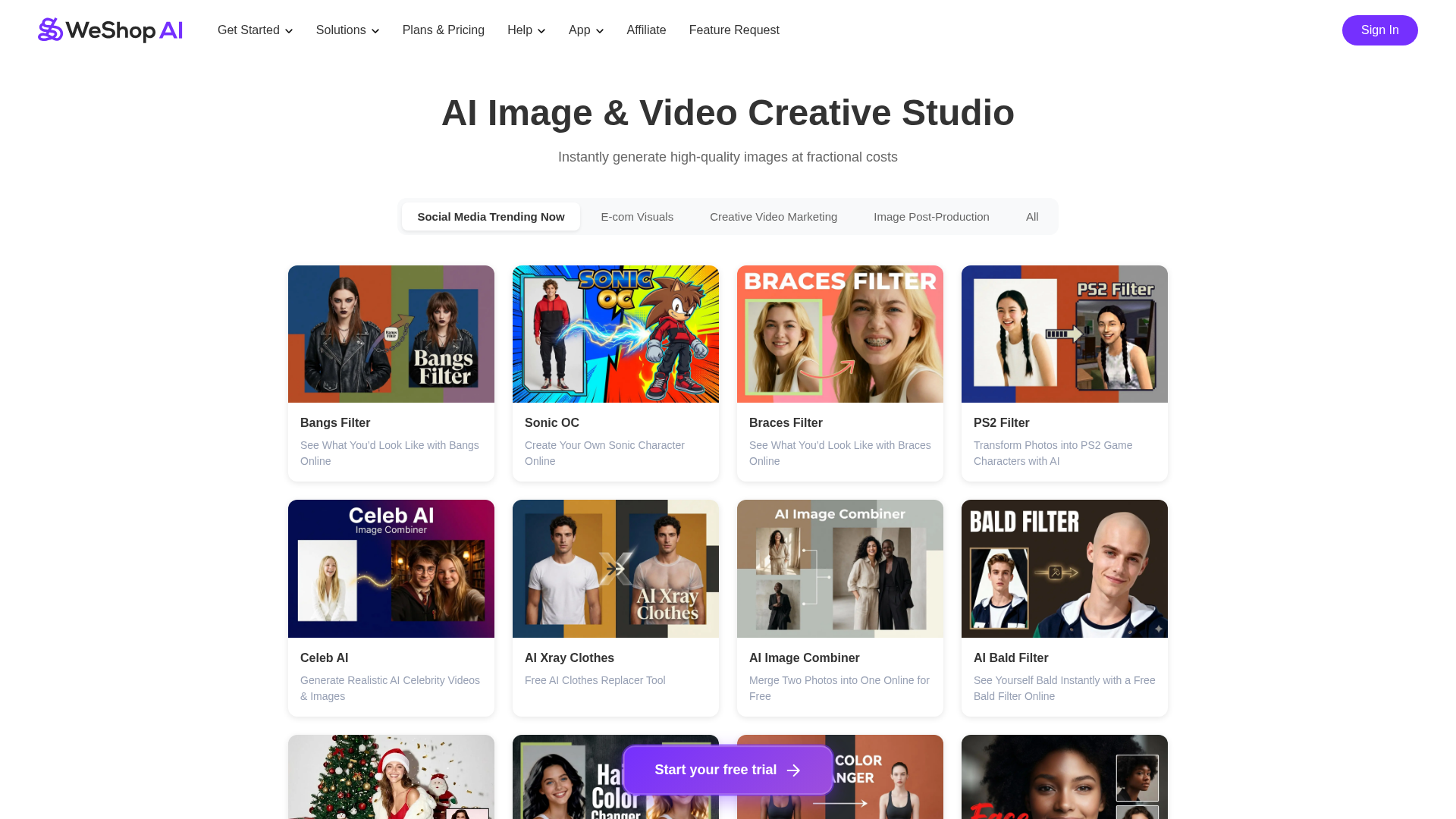Click the Sign In button

[x=1379, y=30]
